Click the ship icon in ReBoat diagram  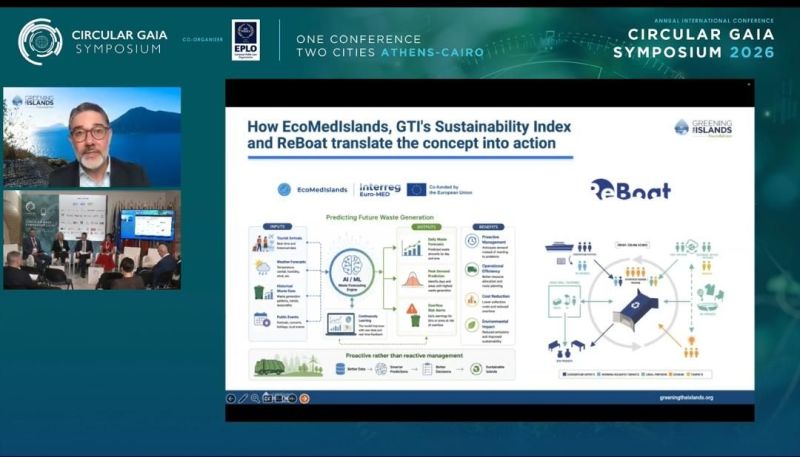click(559, 246)
